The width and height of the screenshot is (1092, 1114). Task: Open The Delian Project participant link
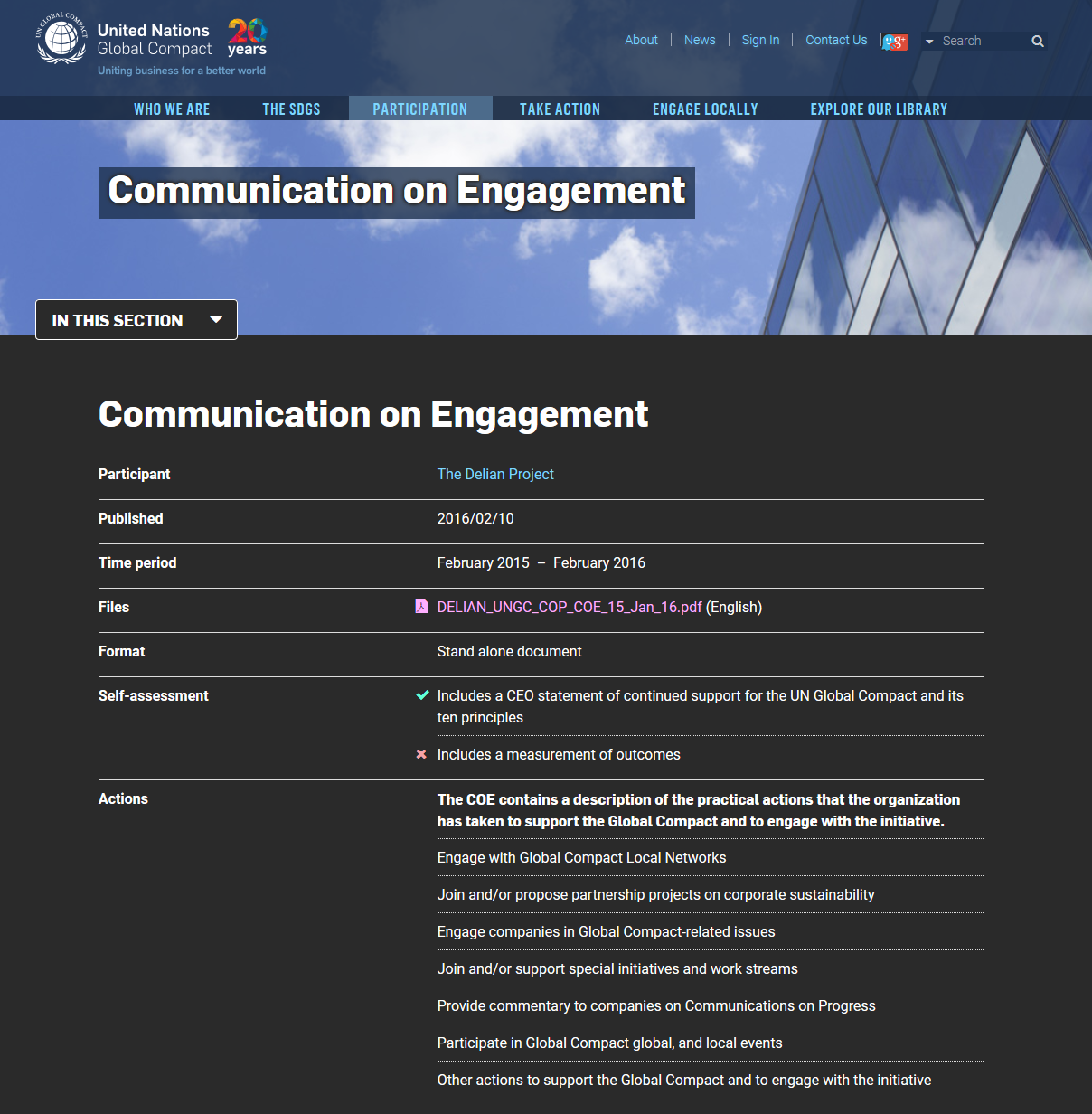[495, 474]
